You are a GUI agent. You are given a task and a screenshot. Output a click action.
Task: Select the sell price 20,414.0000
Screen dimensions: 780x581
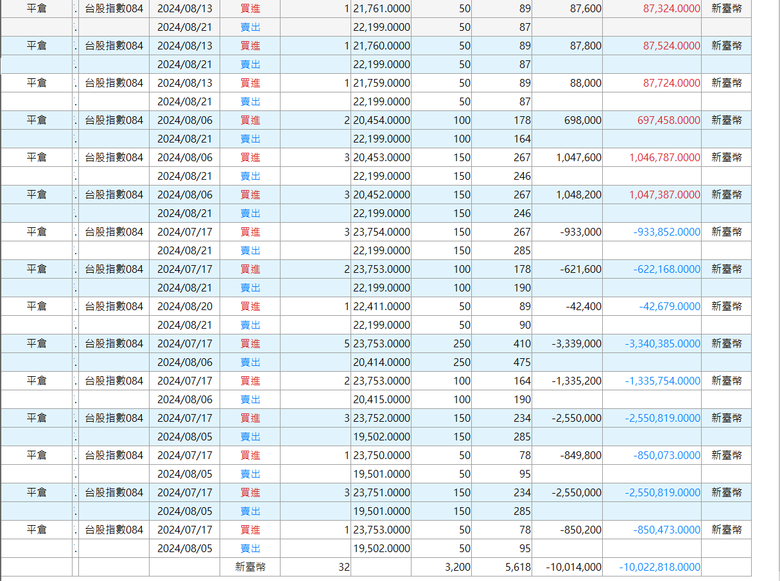[382, 363]
